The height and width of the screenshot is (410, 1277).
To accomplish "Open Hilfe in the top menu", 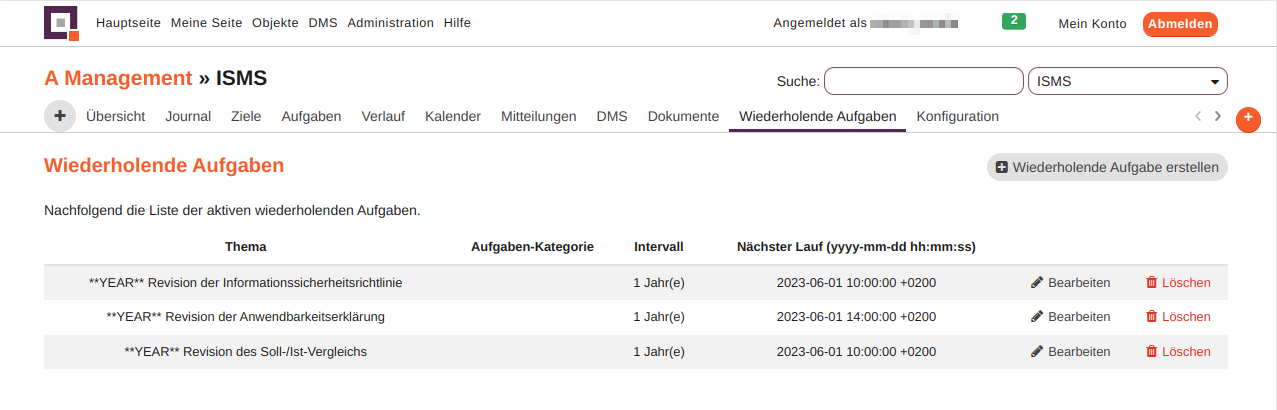I will tap(456, 23).
